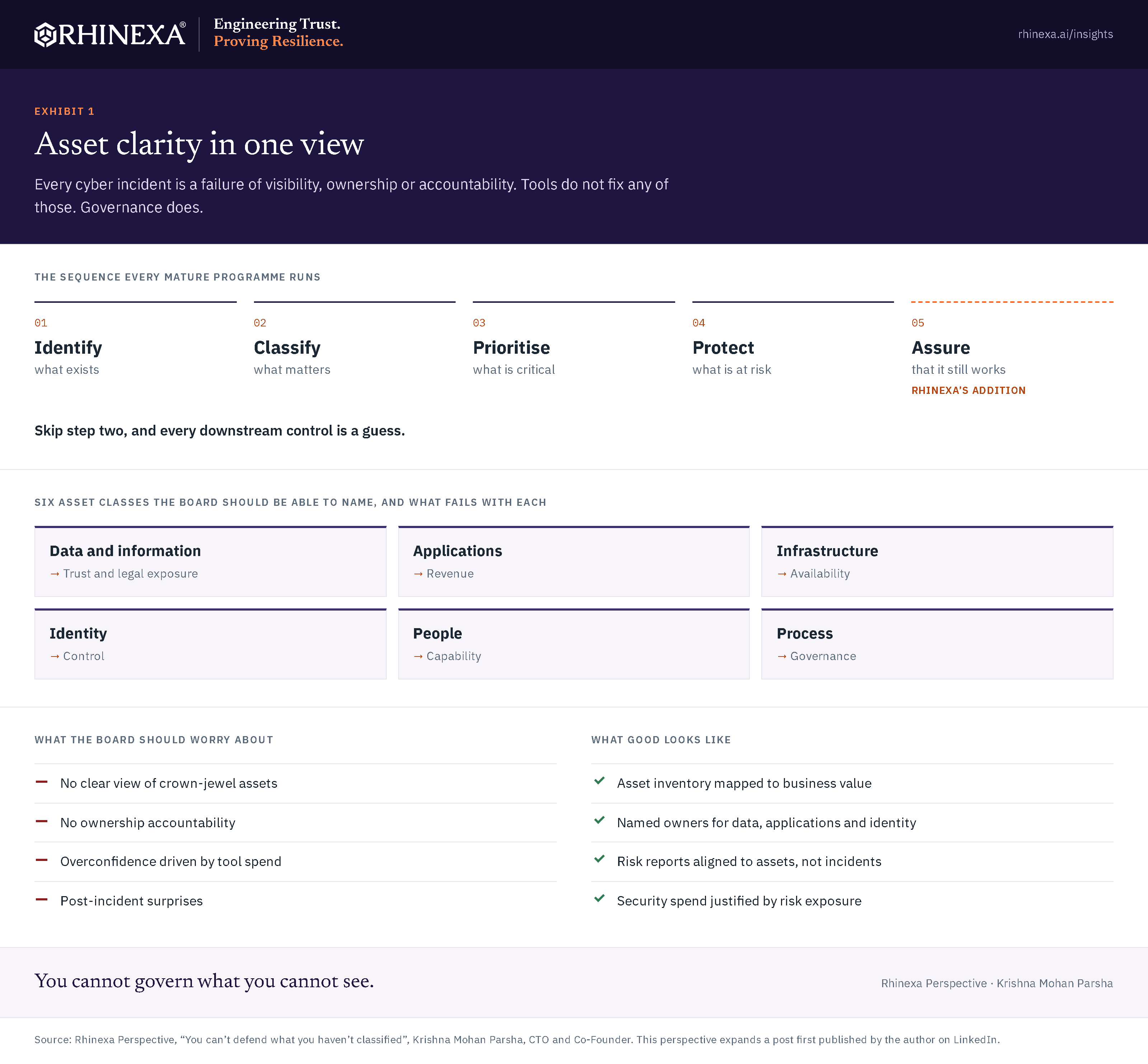Click the red dash next to Post-incident surprises

pos(42,899)
